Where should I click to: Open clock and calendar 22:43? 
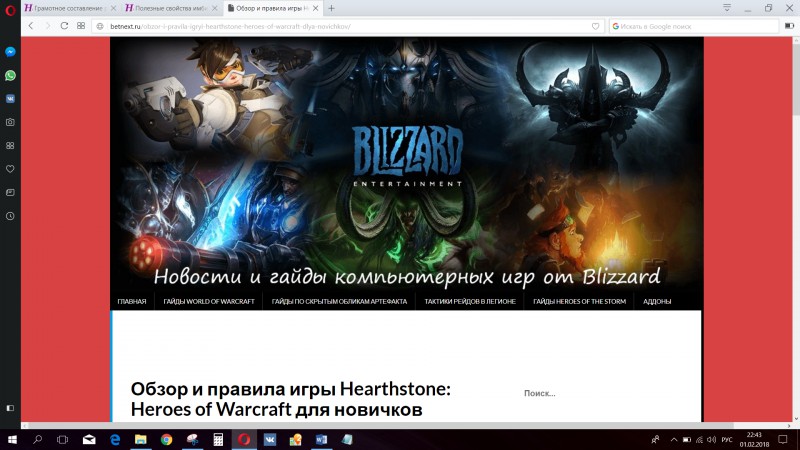pos(754,440)
